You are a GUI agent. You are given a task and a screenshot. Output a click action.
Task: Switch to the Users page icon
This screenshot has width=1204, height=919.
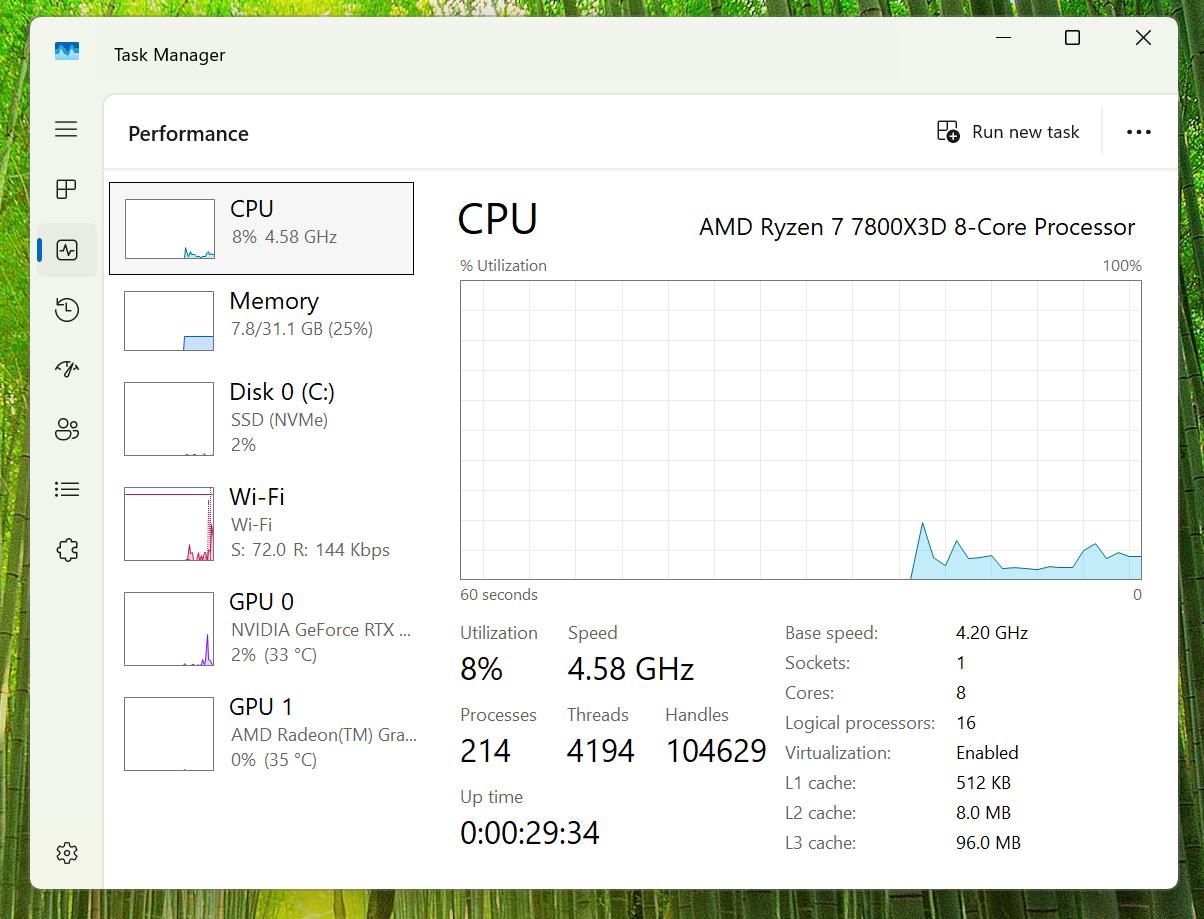[x=67, y=430]
